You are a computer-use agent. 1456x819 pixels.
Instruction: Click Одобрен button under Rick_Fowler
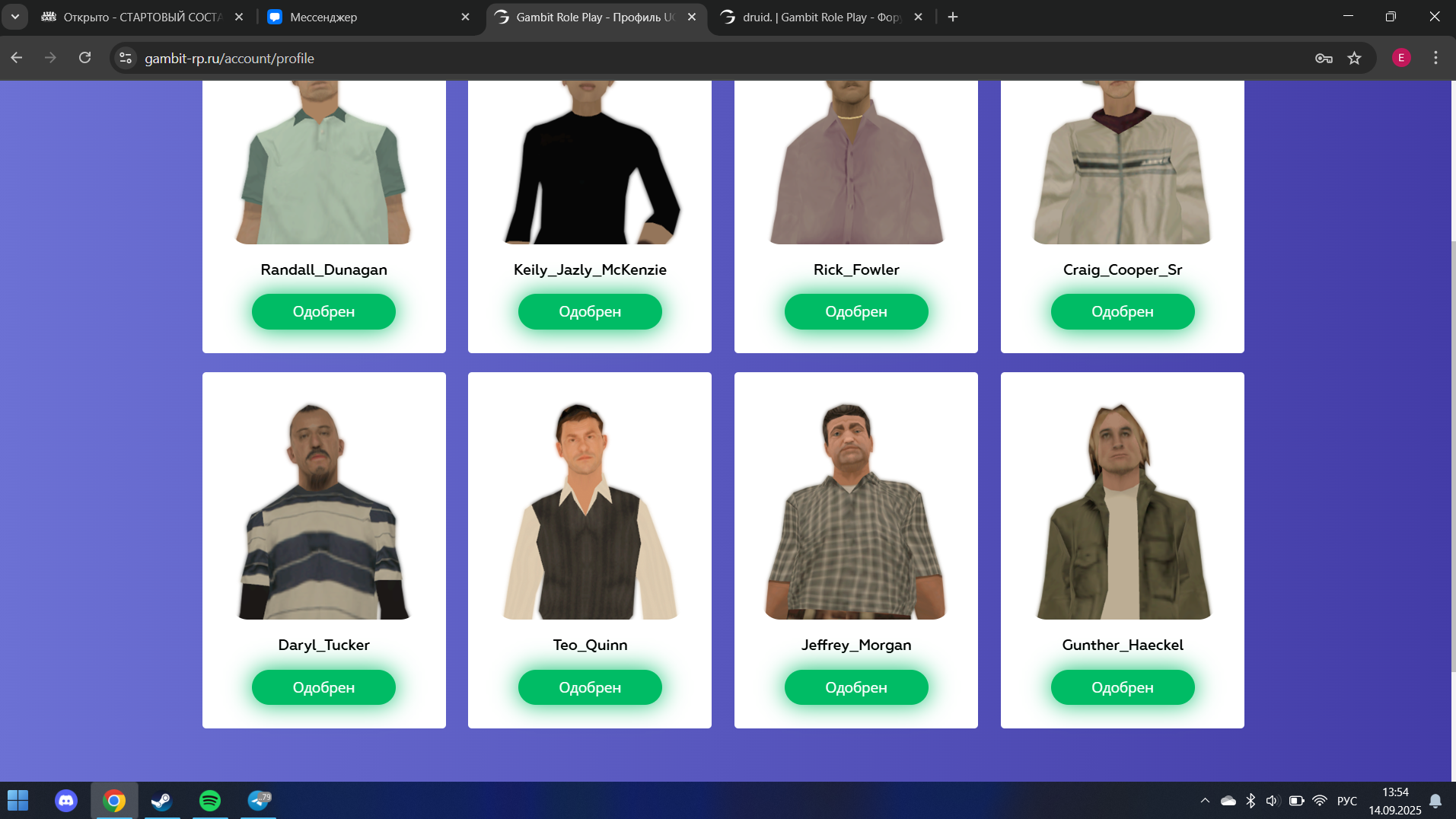(856, 311)
